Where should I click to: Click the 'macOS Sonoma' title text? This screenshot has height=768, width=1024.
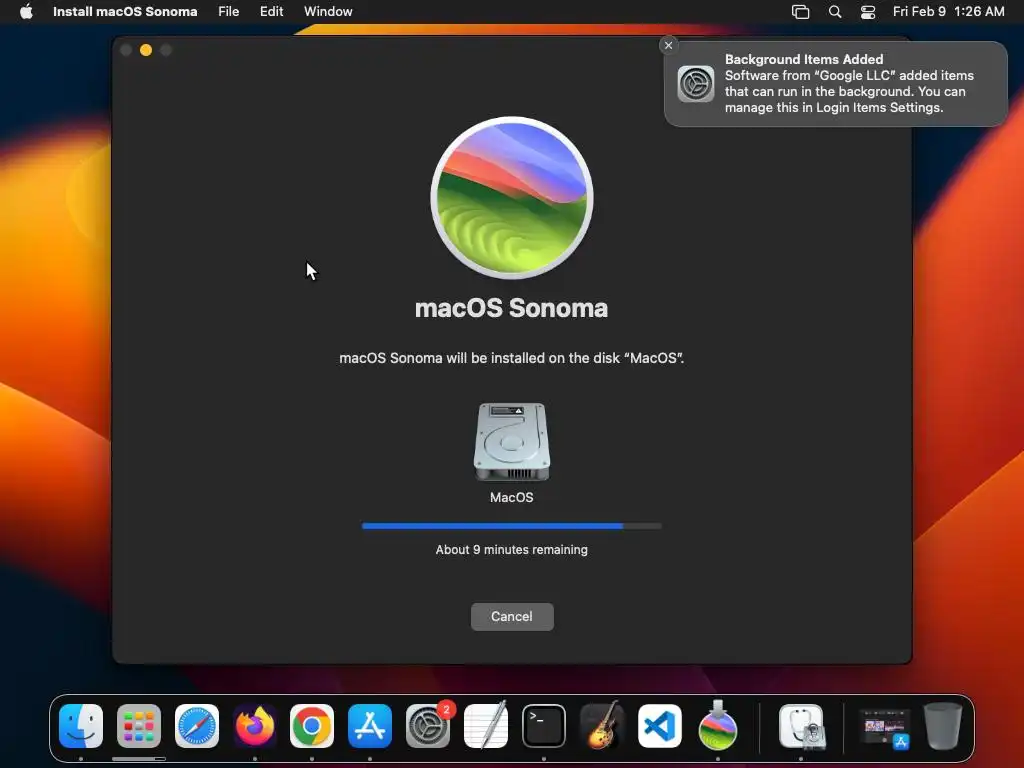(511, 308)
